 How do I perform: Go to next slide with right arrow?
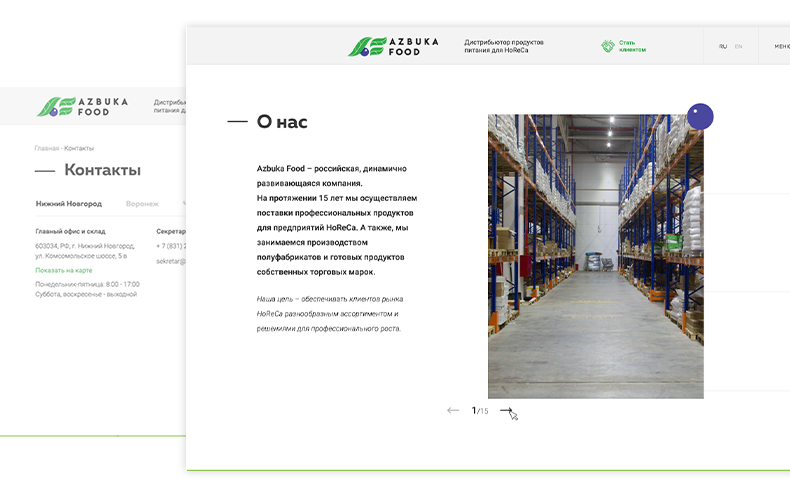pos(506,410)
